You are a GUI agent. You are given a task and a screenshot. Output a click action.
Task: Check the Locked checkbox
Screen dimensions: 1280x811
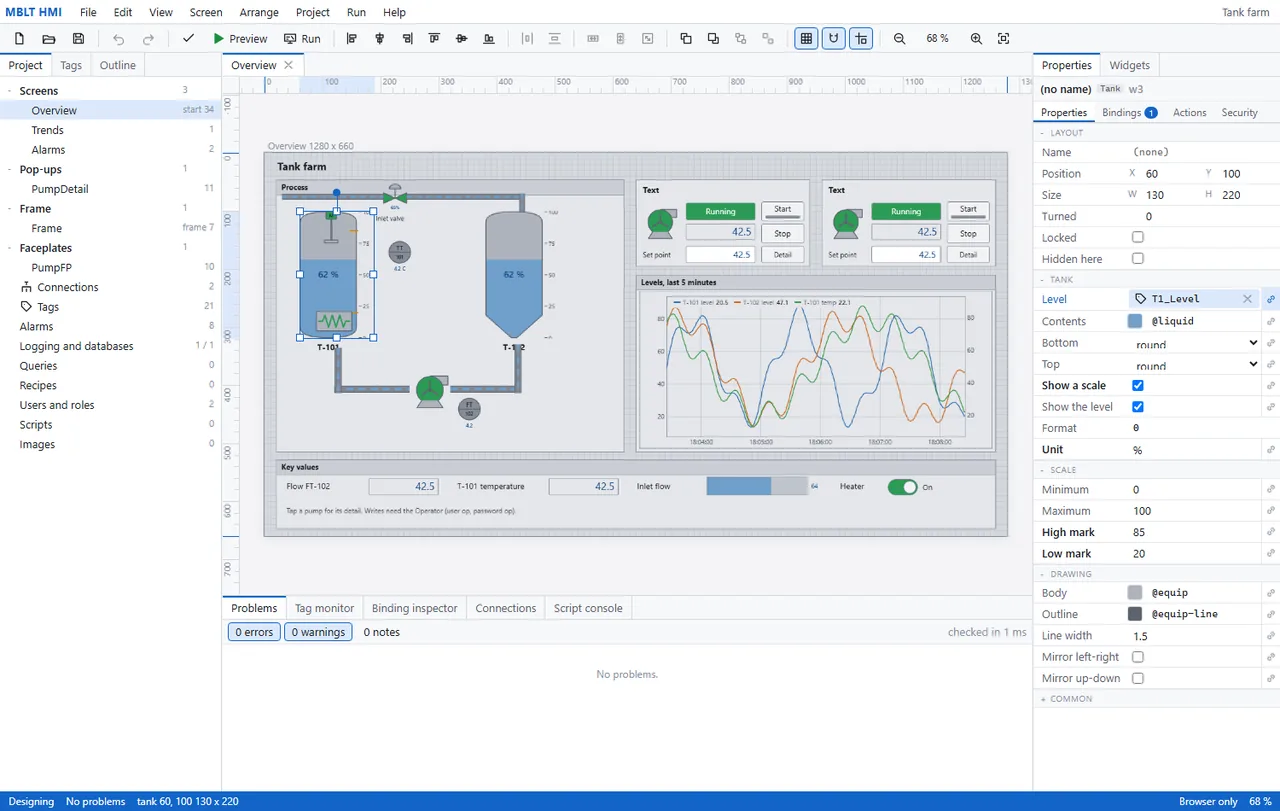point(1137,238)
